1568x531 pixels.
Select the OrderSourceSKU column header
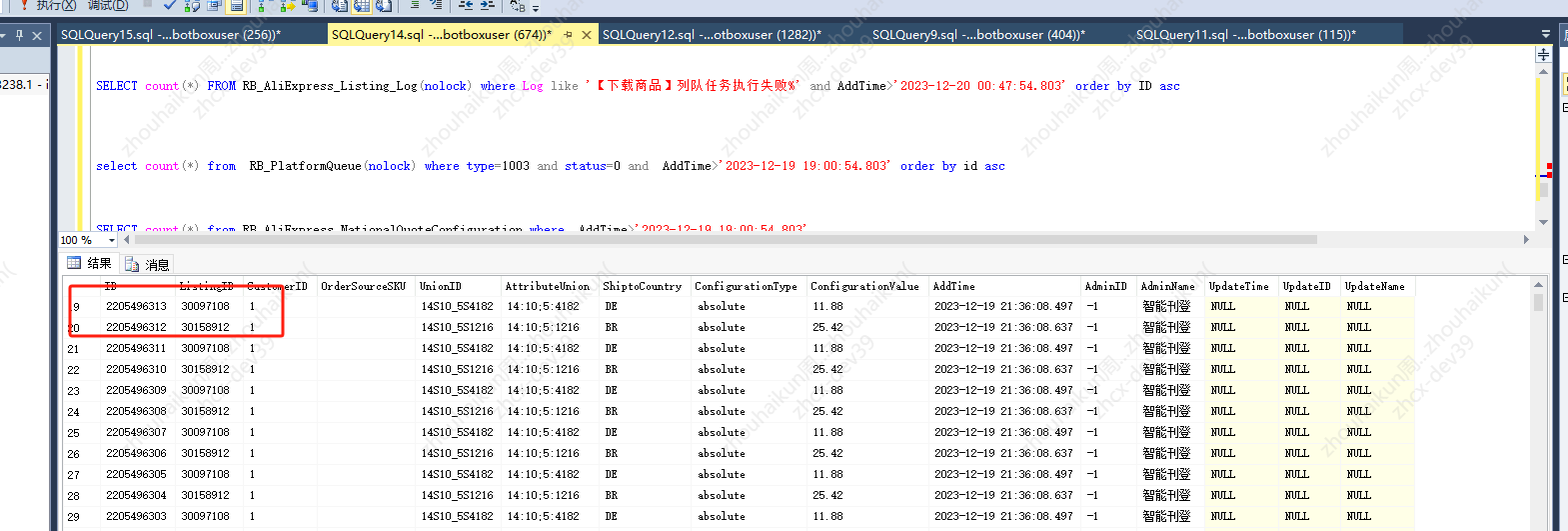coord(364,286)
